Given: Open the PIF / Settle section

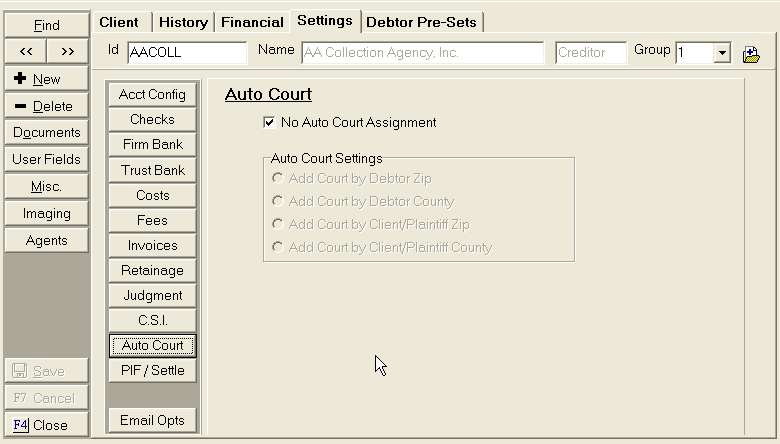Looking at the screenshot, I should click(153, 370).
